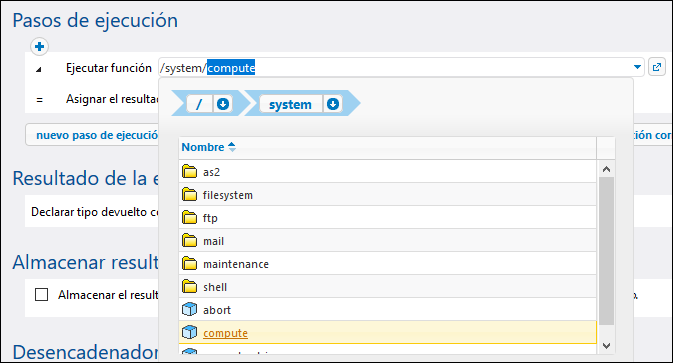
Task: Collapse the Ejecutar función step triangle
Action: point(39,69)
